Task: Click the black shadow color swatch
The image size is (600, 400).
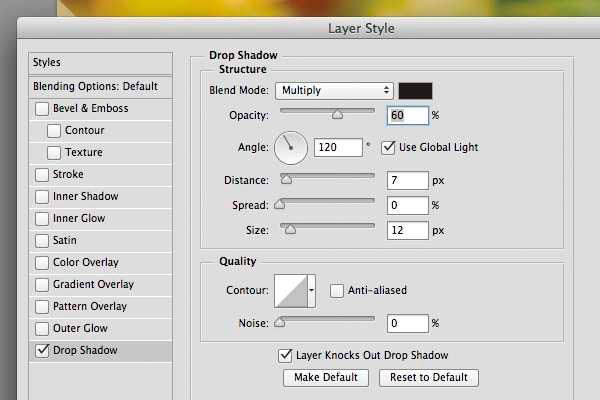Action: [415, 91]
